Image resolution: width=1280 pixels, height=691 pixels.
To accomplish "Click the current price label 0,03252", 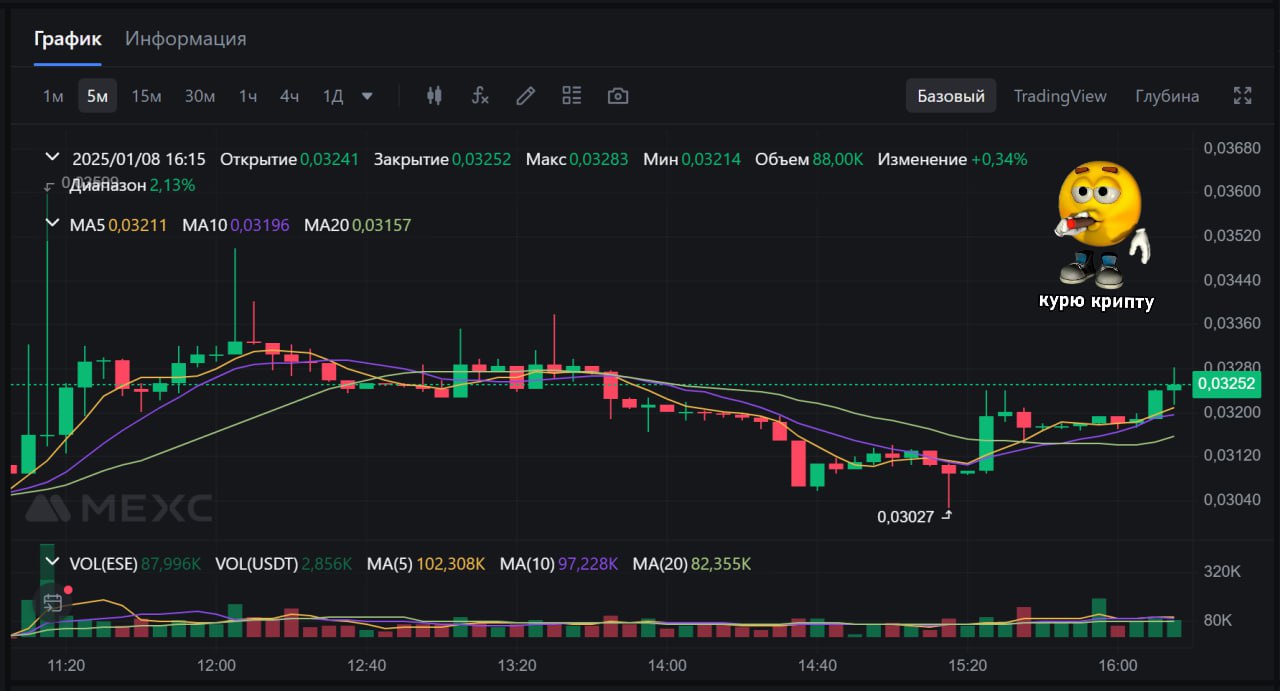I will pos(1226,384).
